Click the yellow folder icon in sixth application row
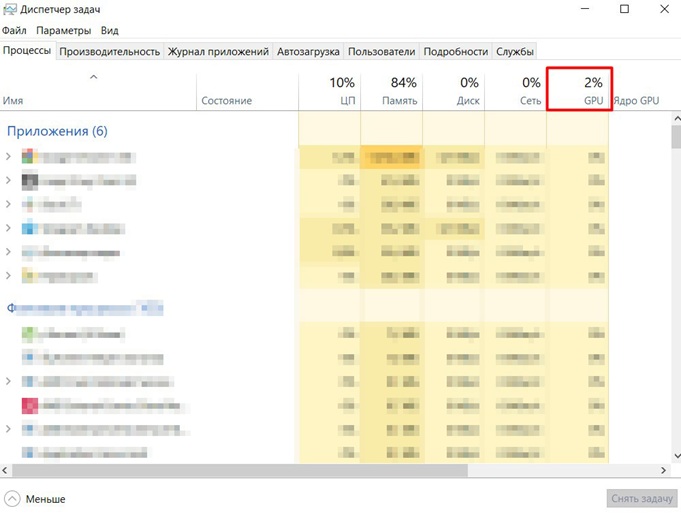The width and height of the screenshot is (681, 515). pos(28,275)
